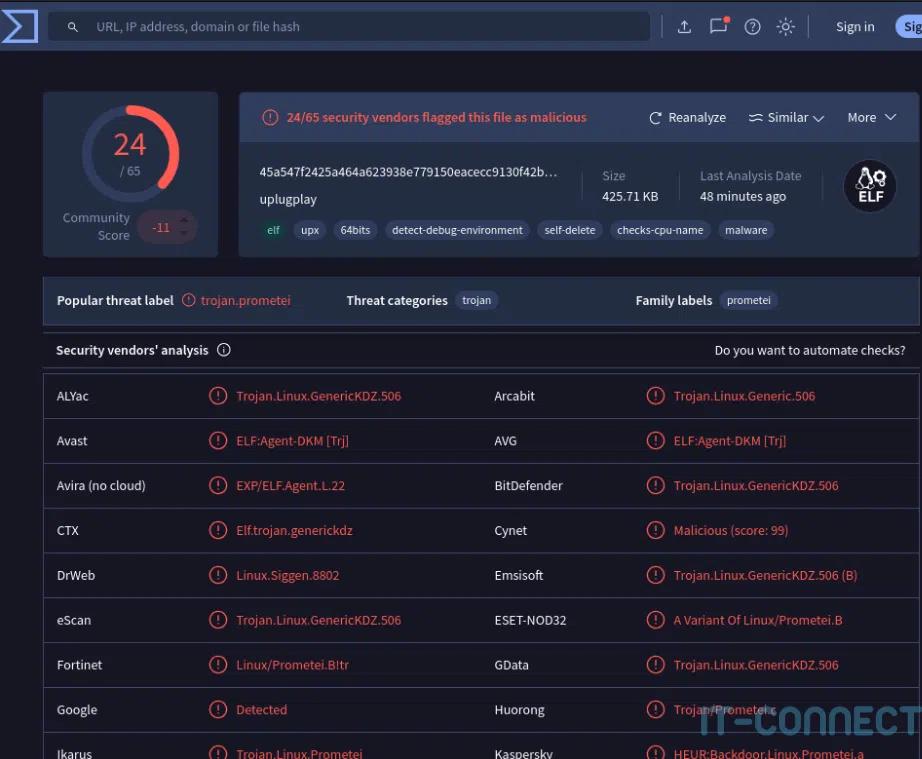
Task: Click the Reanalyze button
Action: click(687, 118)
